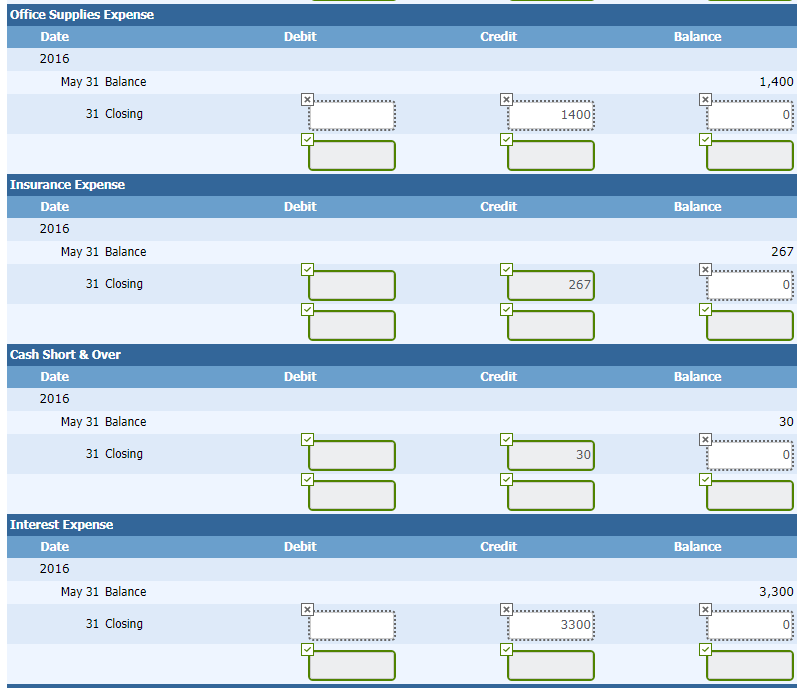
Task: Select blank balance field below Office Supplies Closing row
Action: pyautogui.click(x=750, y=155)
